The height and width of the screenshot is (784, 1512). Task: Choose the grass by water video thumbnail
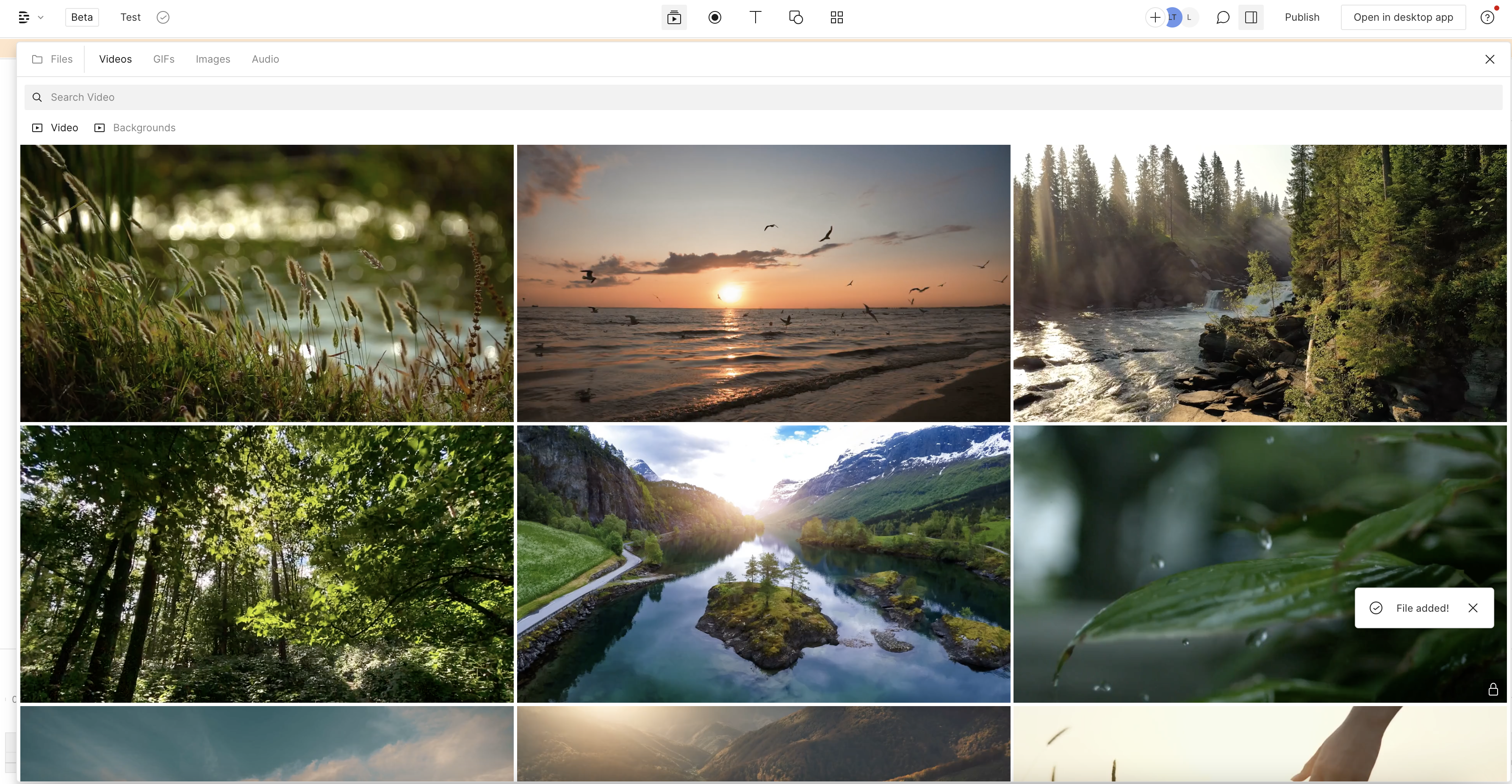click(267, 284)
